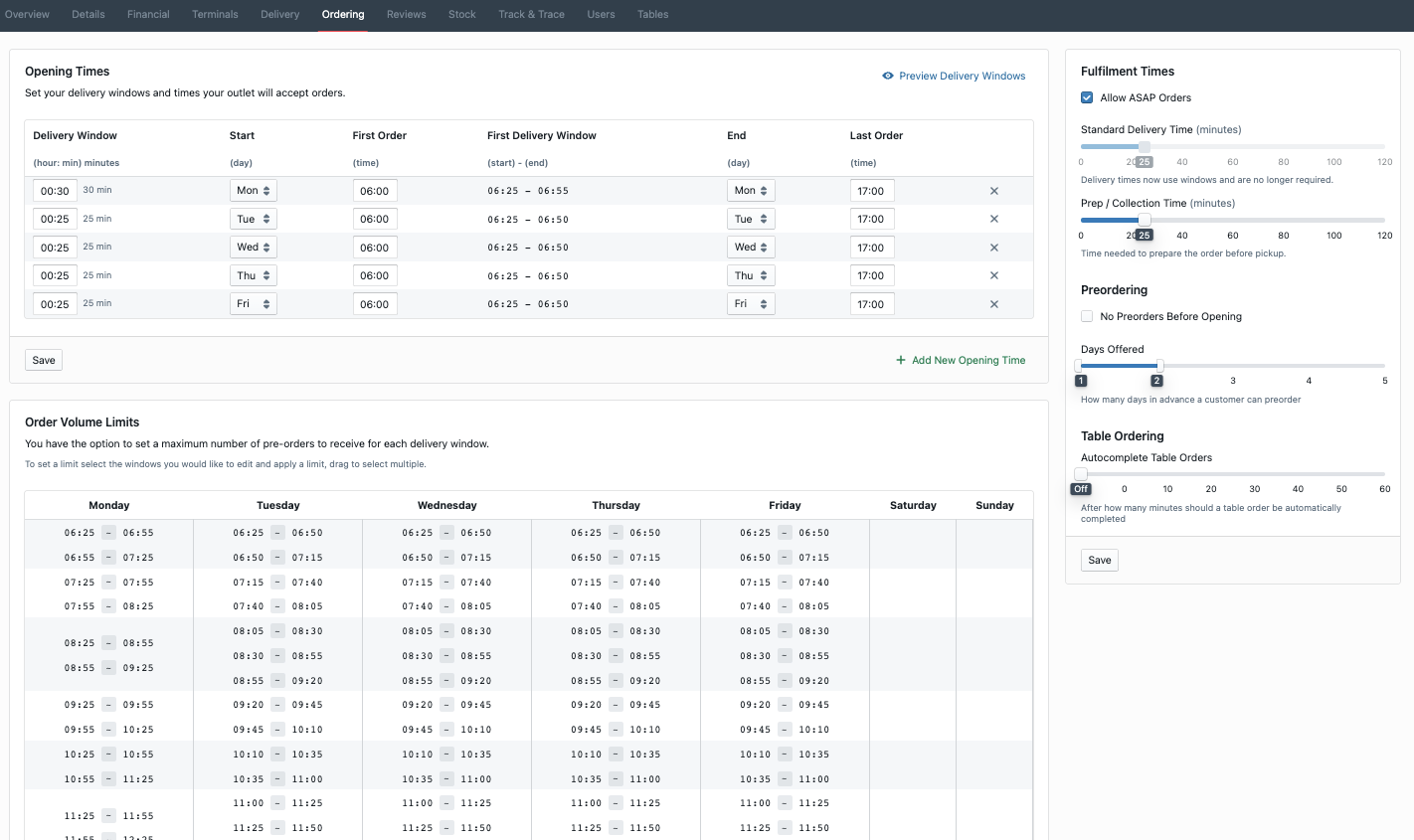Open the Mon start day dropdown

tap(253, 191)
